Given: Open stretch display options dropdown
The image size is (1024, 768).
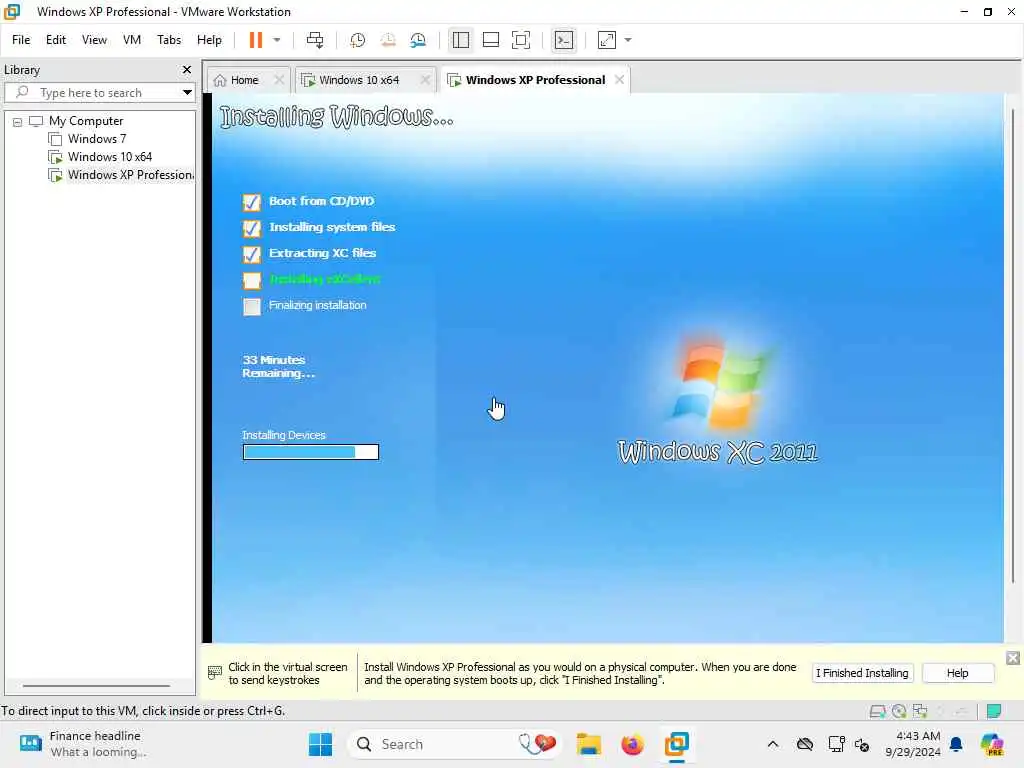Looking at the screenshot, I should point(628,40).
